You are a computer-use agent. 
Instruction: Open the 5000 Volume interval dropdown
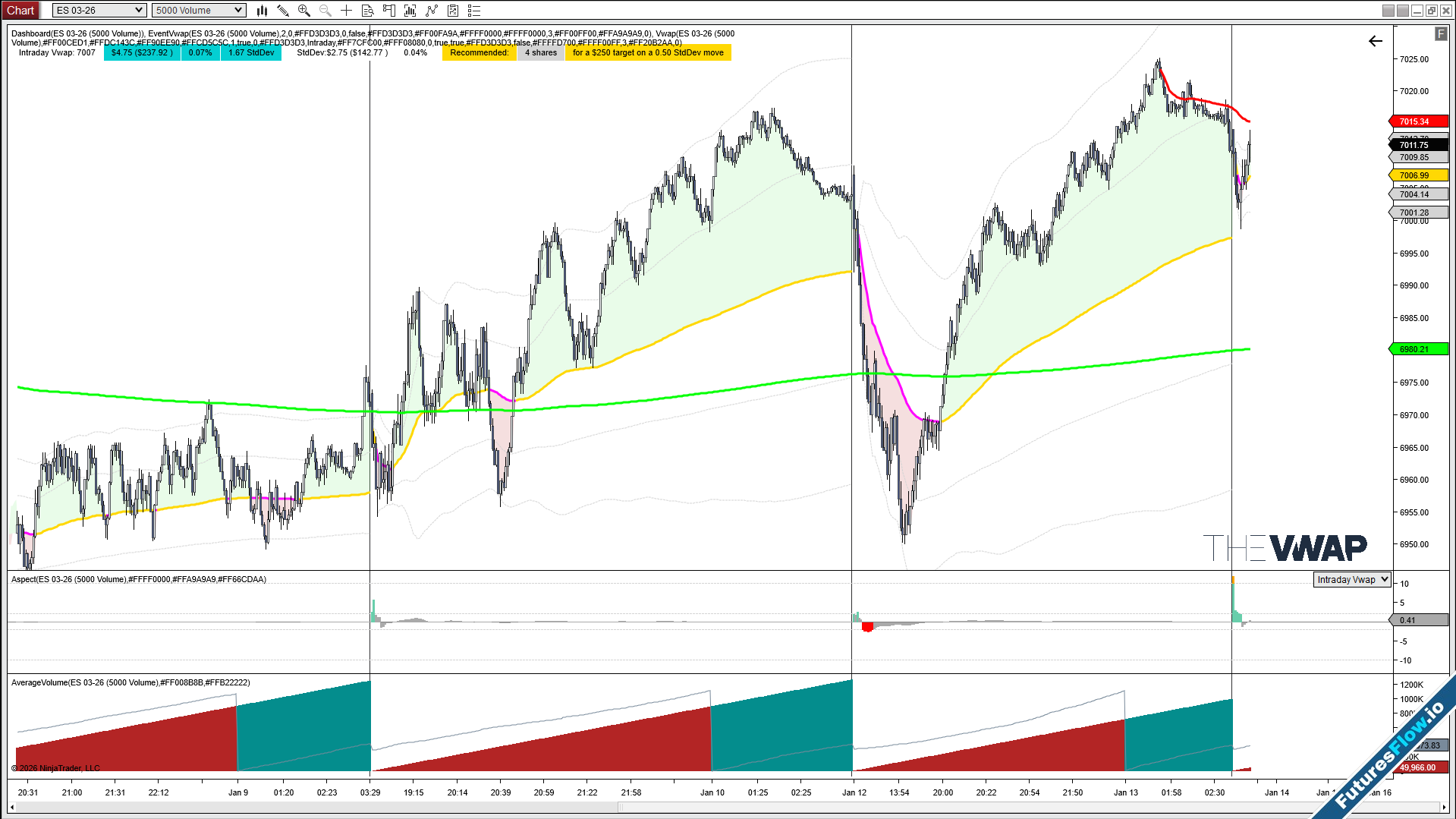pyautogui.click(x=199, y=11)
